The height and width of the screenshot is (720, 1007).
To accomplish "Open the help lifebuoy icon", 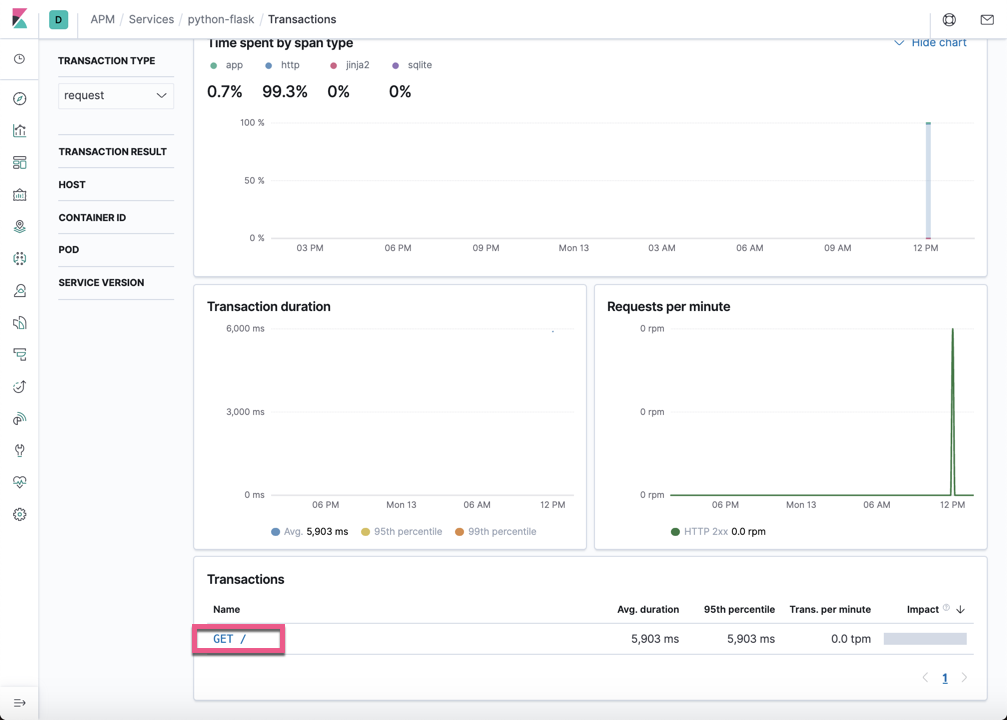I will (x=949, y=19).
